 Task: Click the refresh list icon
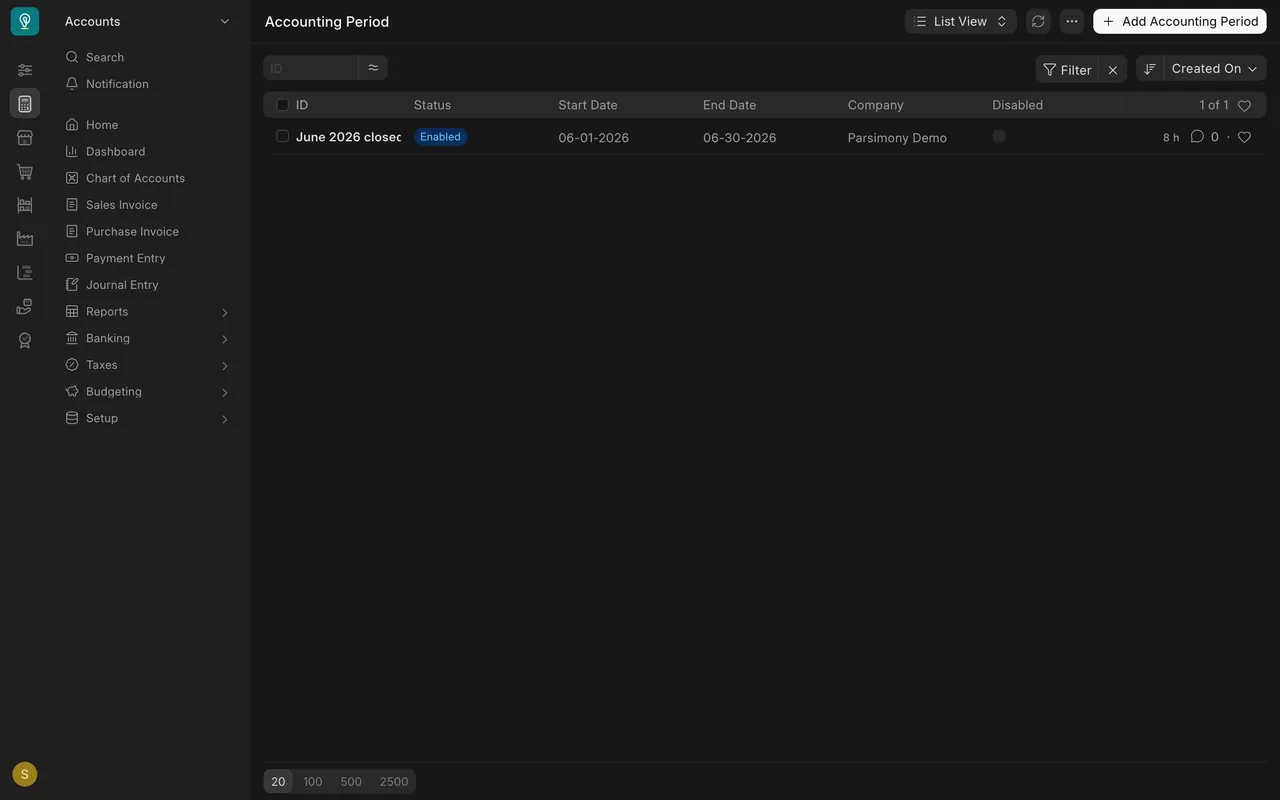pos(1038,21)
